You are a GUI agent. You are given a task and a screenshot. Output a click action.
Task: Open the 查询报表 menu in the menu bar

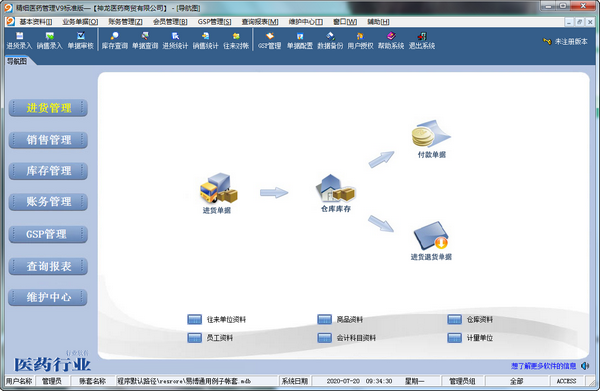260,22
